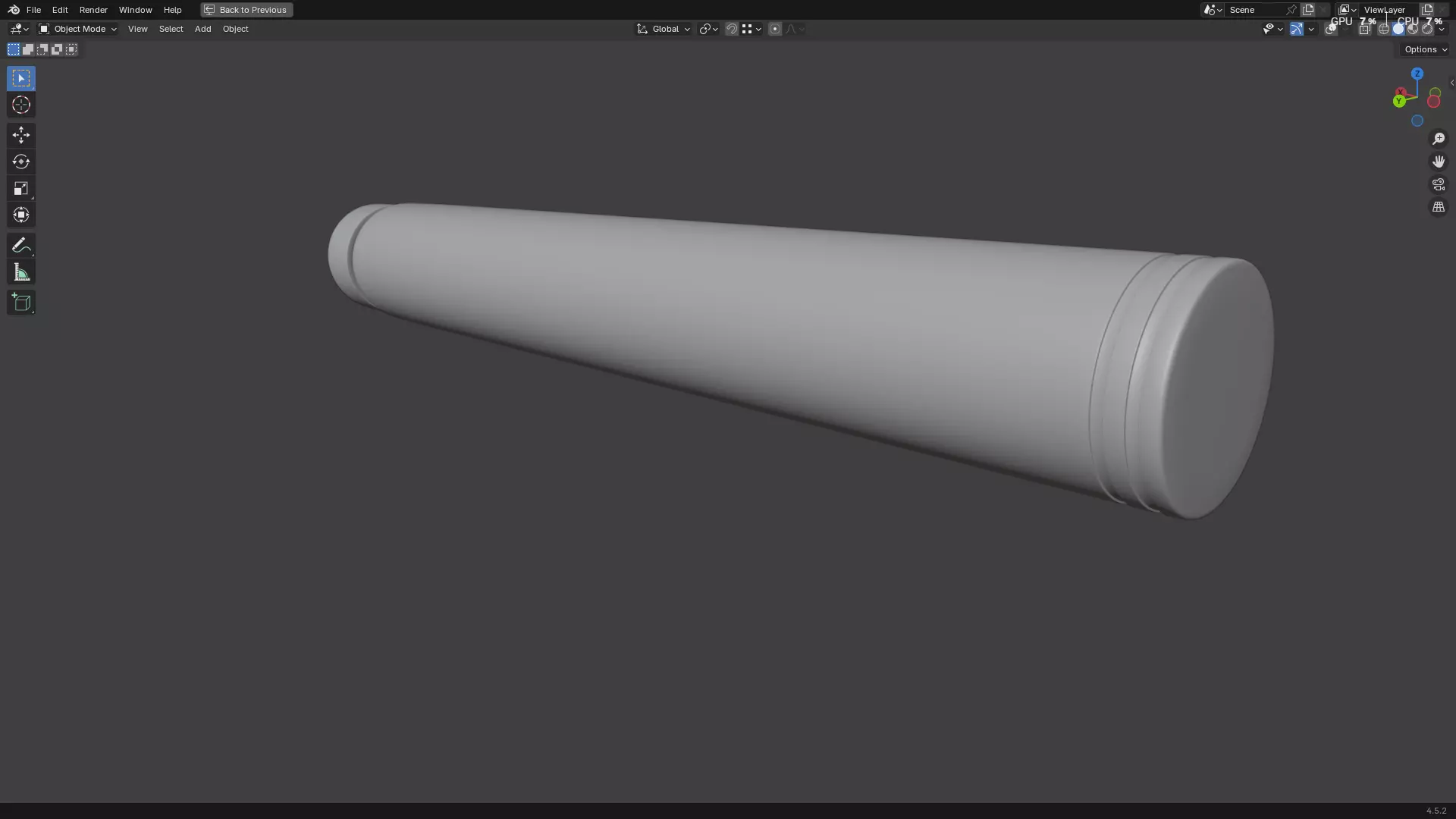This screenshot has width=1456, height=819.
Task: Open the Help menu
Action: tap(172, 10)
